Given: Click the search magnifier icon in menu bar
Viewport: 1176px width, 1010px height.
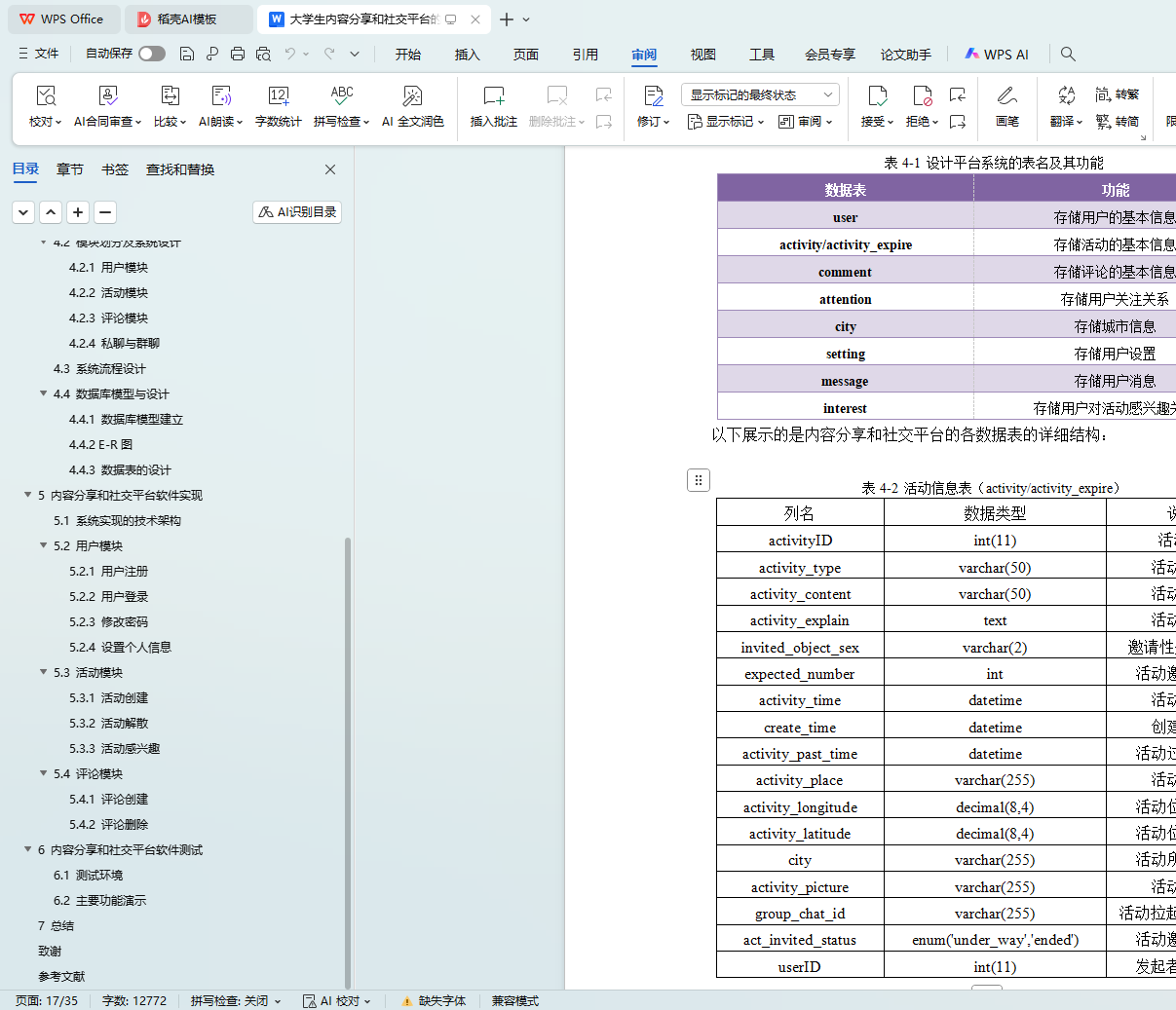Looking at the screenshot, I should click(x=1068, y=55).
